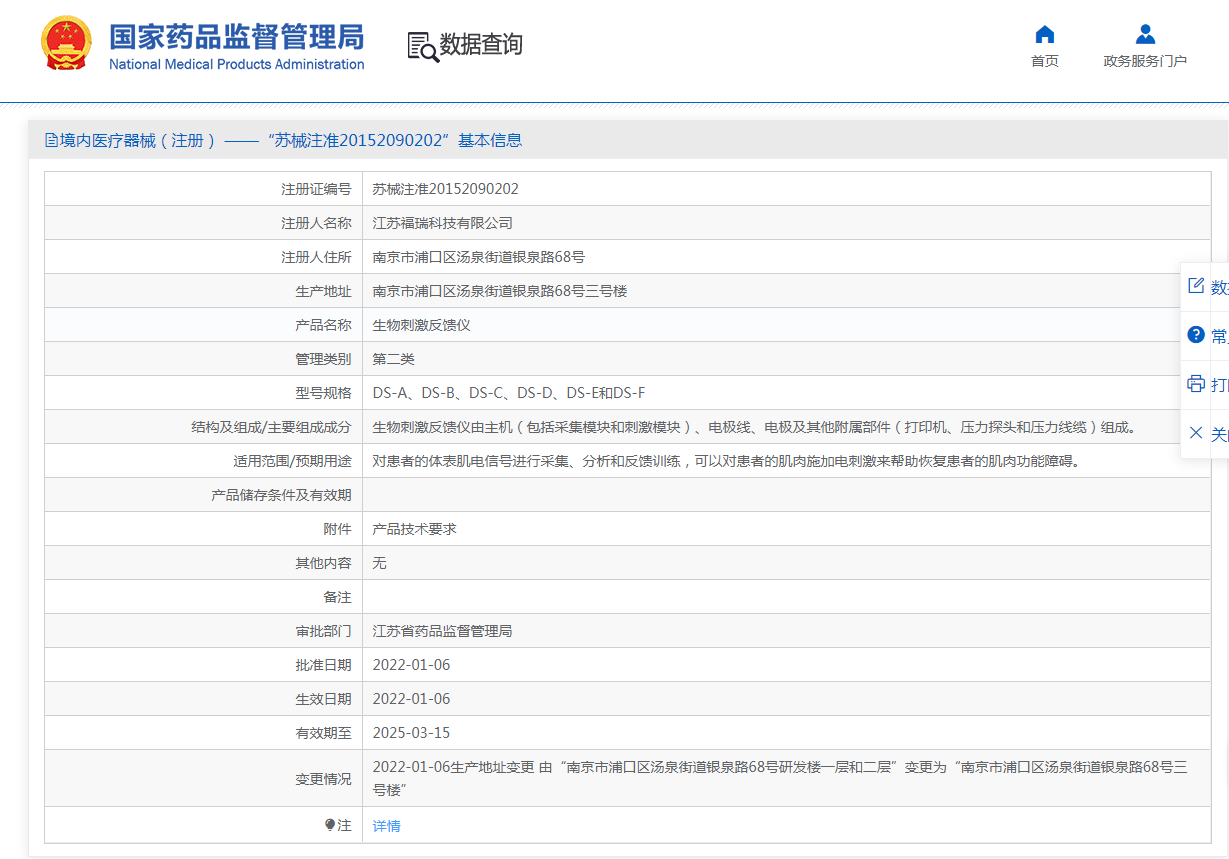Image resolution: width=1229 pixels, height=859 pixels.
Task: Open the 详情 link
Action: pos(387,826)
